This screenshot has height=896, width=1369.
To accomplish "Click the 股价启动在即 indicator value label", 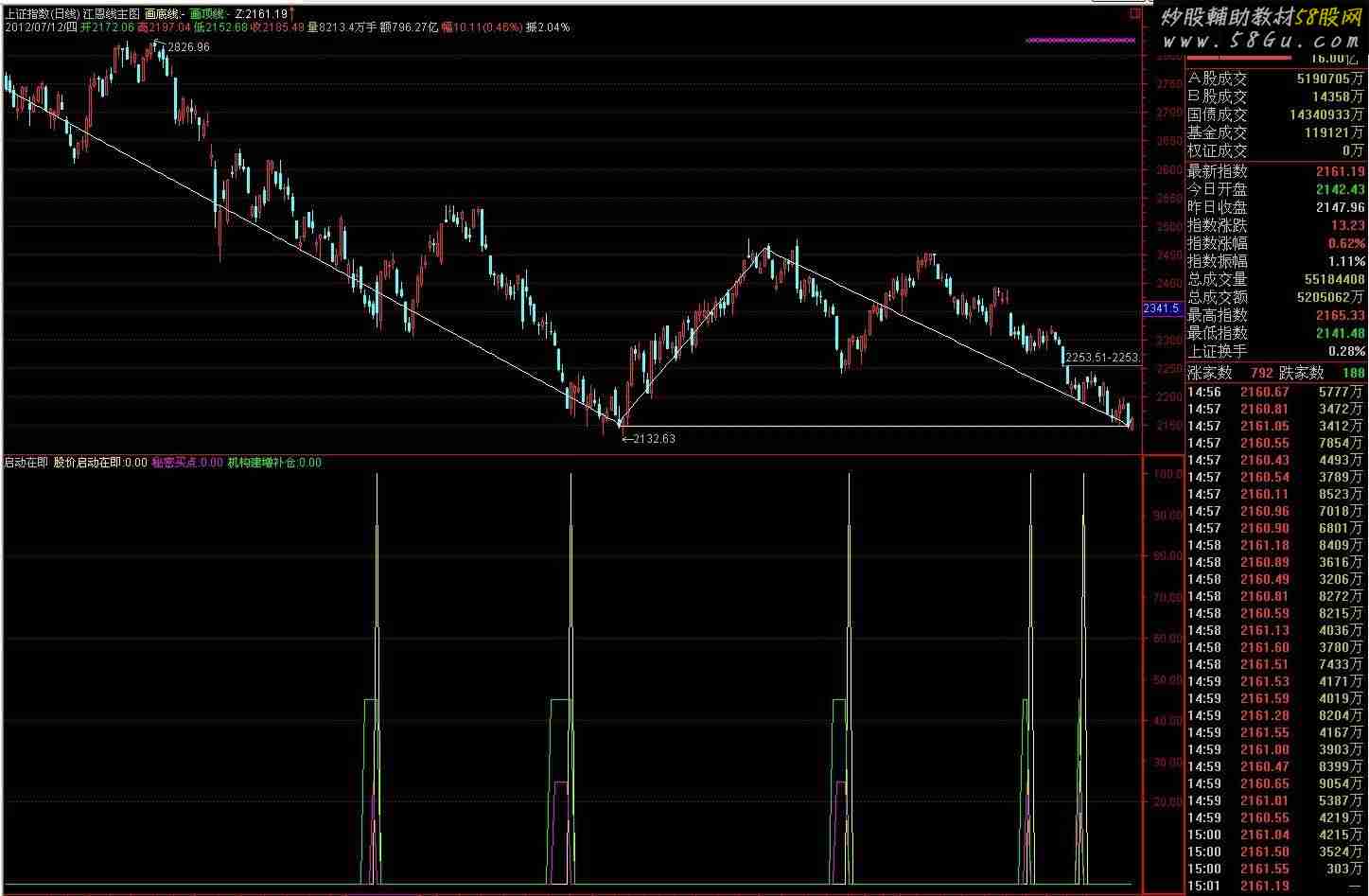I will [100, 463].
